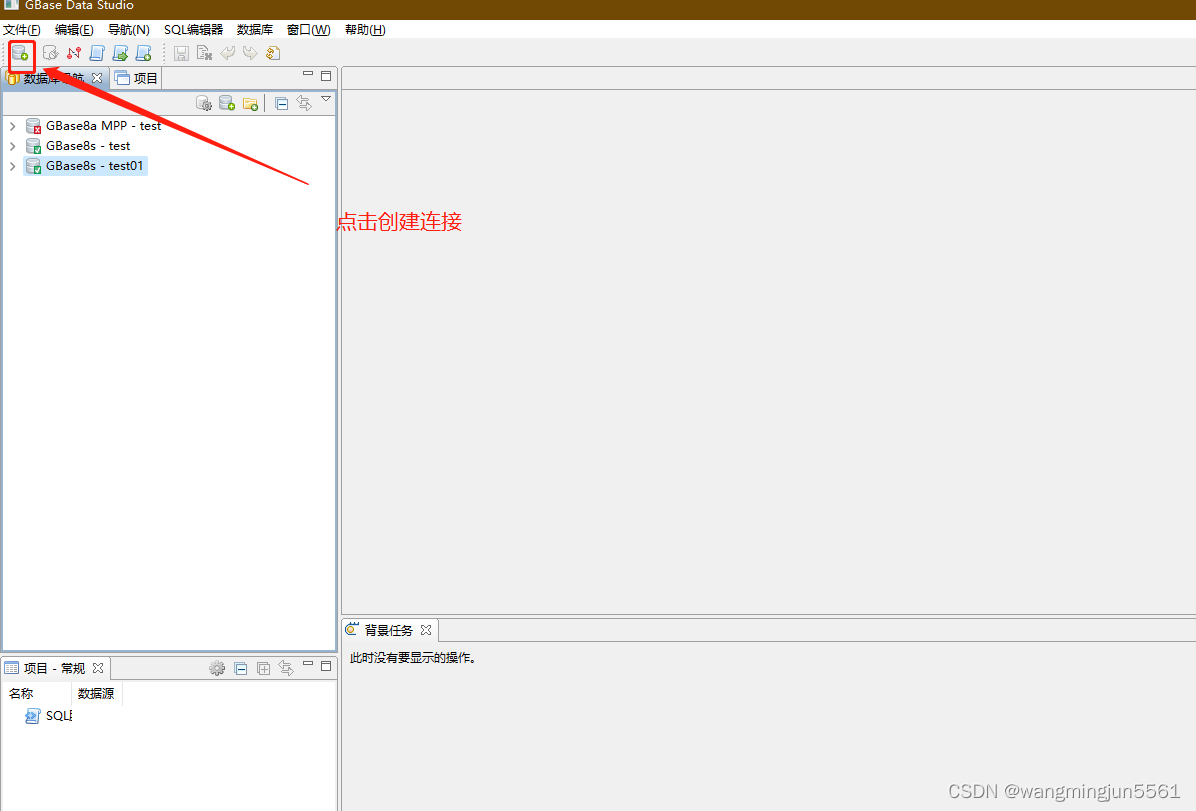Image resolution: width=1196 pixels, height=811 pixels.
Task: Open the SQL编辑器 menu
Action: (x=192, y=29)
